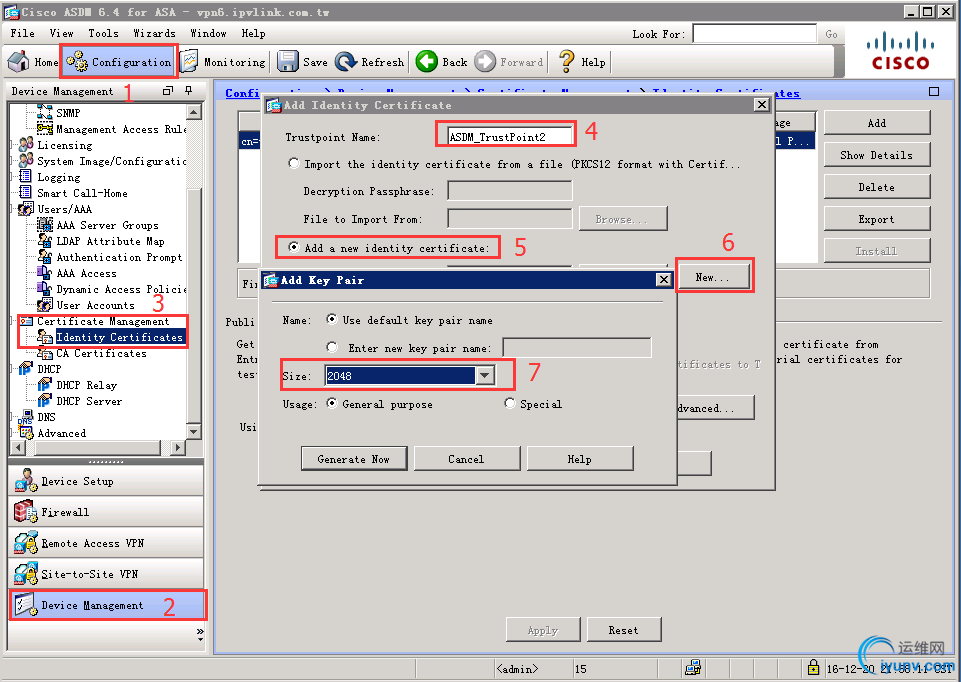
Task: Open Remote Access VPN panel
Action: (105, 543)
